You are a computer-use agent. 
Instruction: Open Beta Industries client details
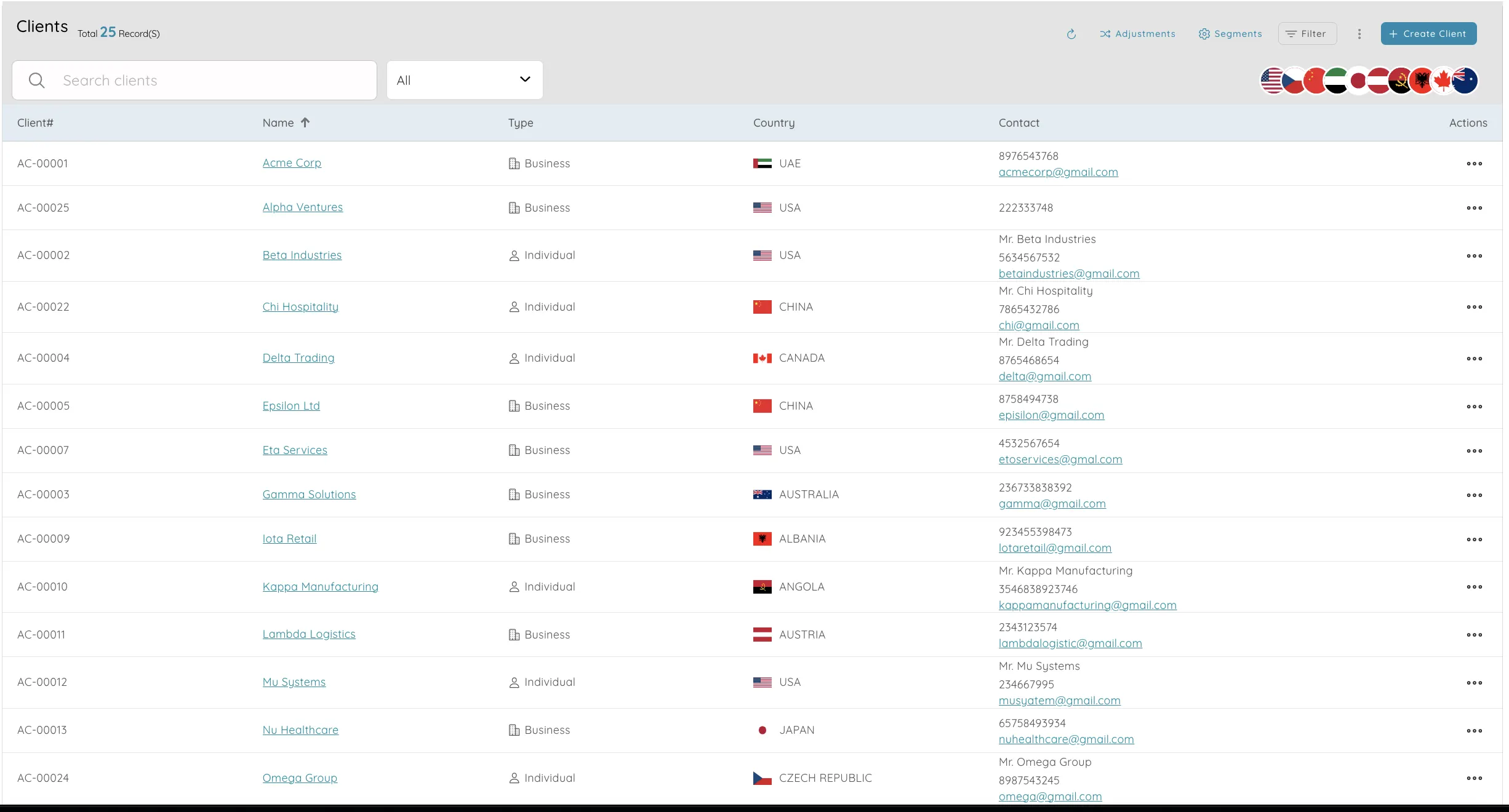(x=302, y=255)
